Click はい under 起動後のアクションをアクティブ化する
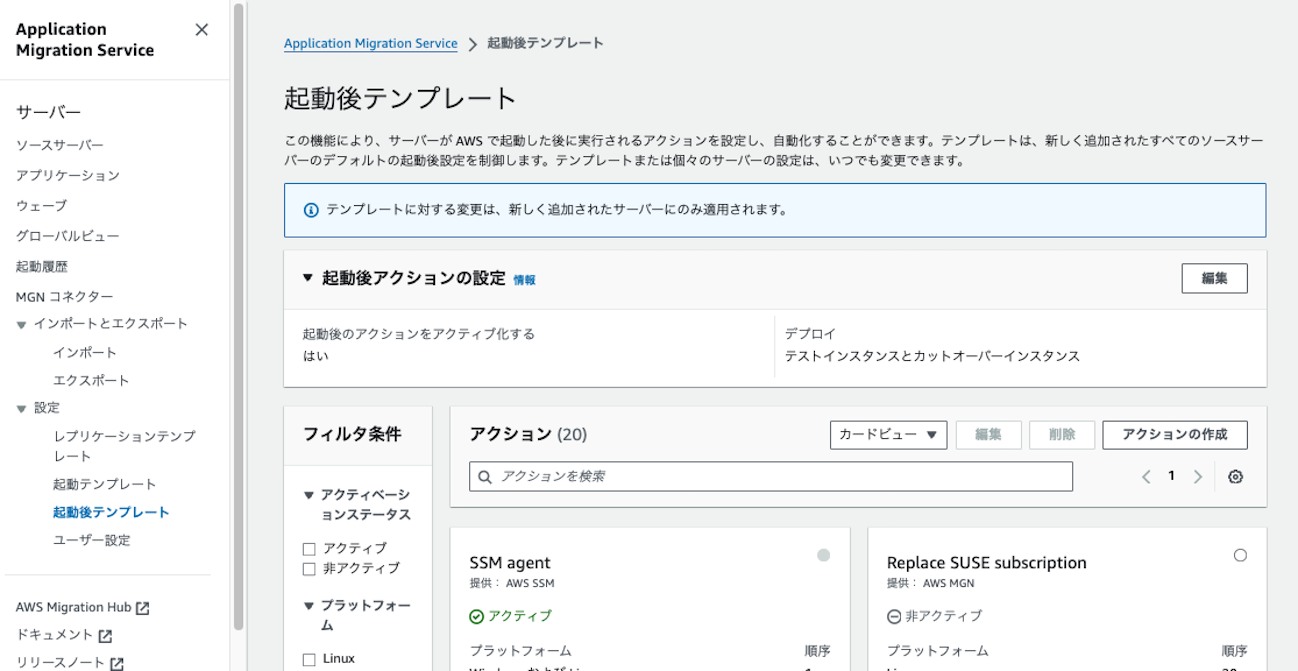 pos(315,357)
